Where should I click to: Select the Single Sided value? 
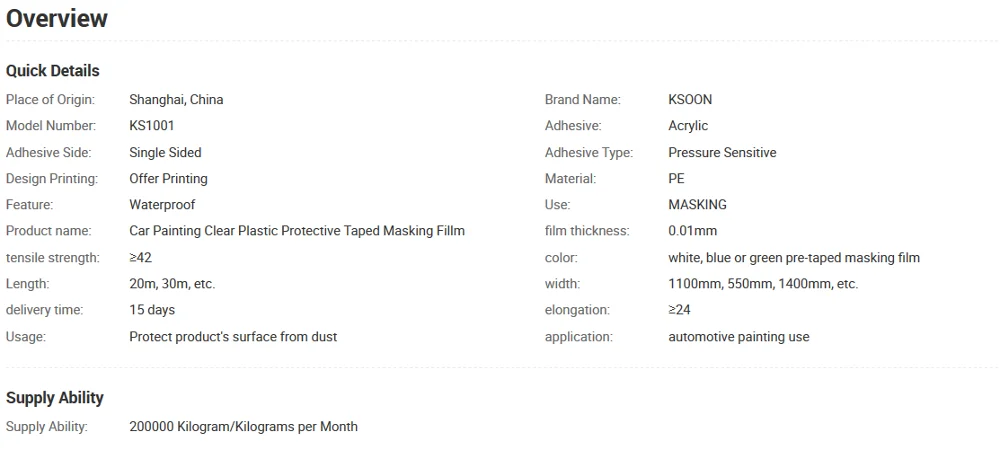coord(165,153)
